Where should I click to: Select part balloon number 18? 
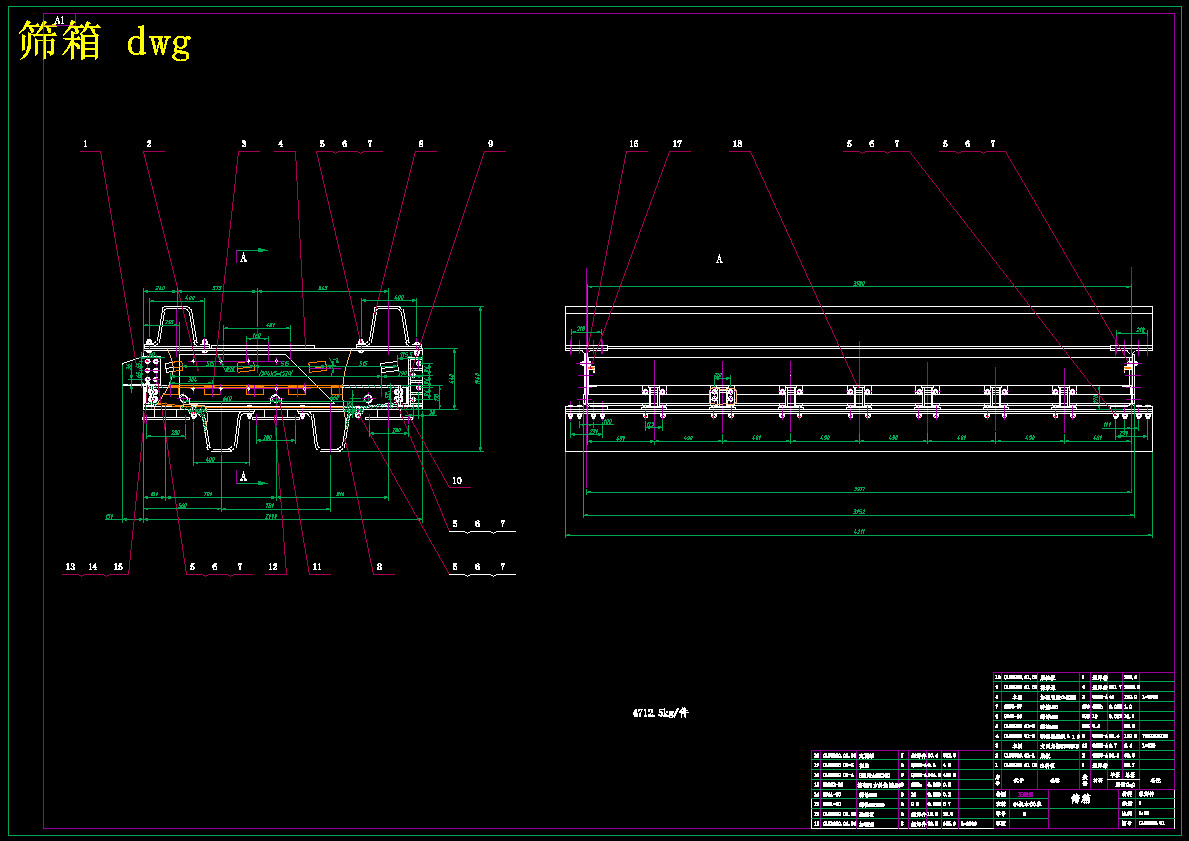click(737, 143)
